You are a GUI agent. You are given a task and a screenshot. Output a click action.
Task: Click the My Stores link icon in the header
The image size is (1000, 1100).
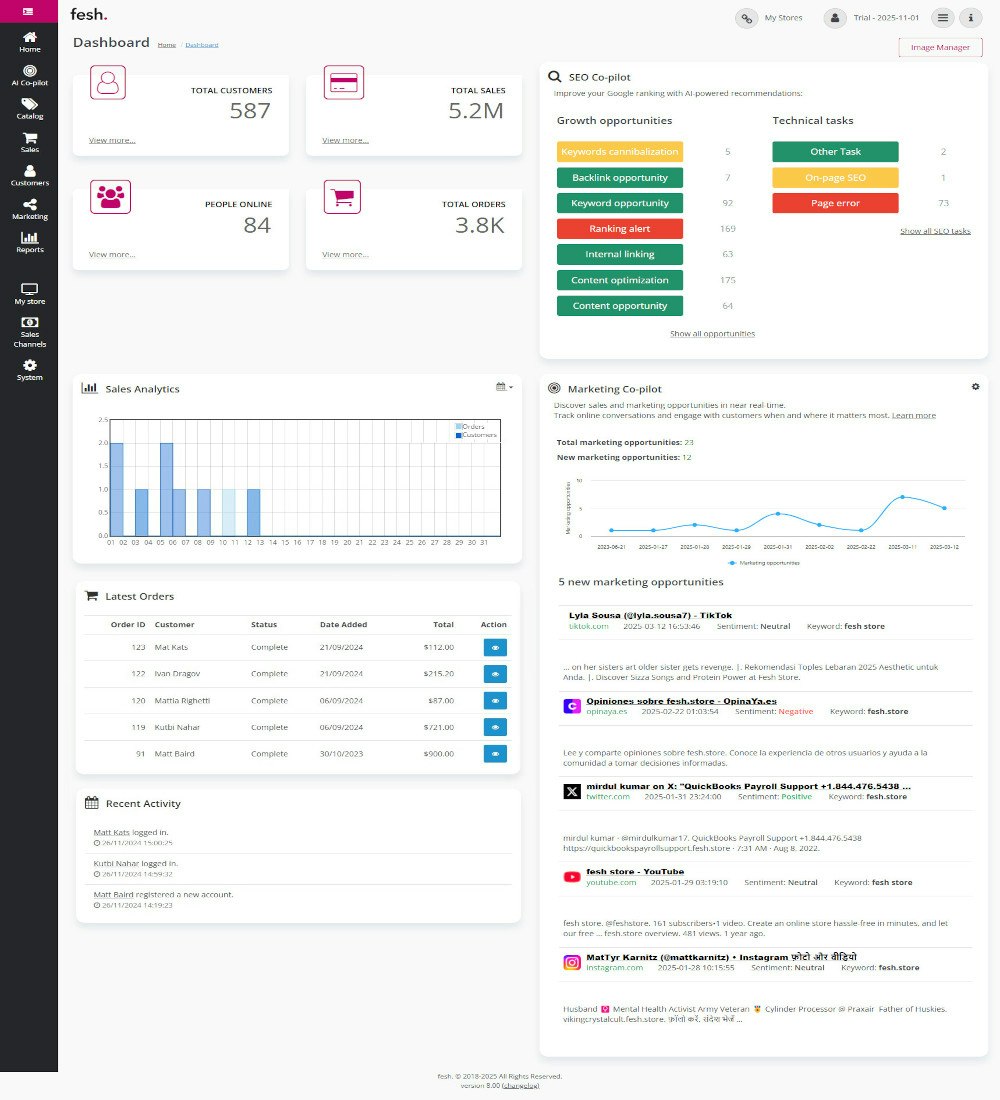(746, 18)
